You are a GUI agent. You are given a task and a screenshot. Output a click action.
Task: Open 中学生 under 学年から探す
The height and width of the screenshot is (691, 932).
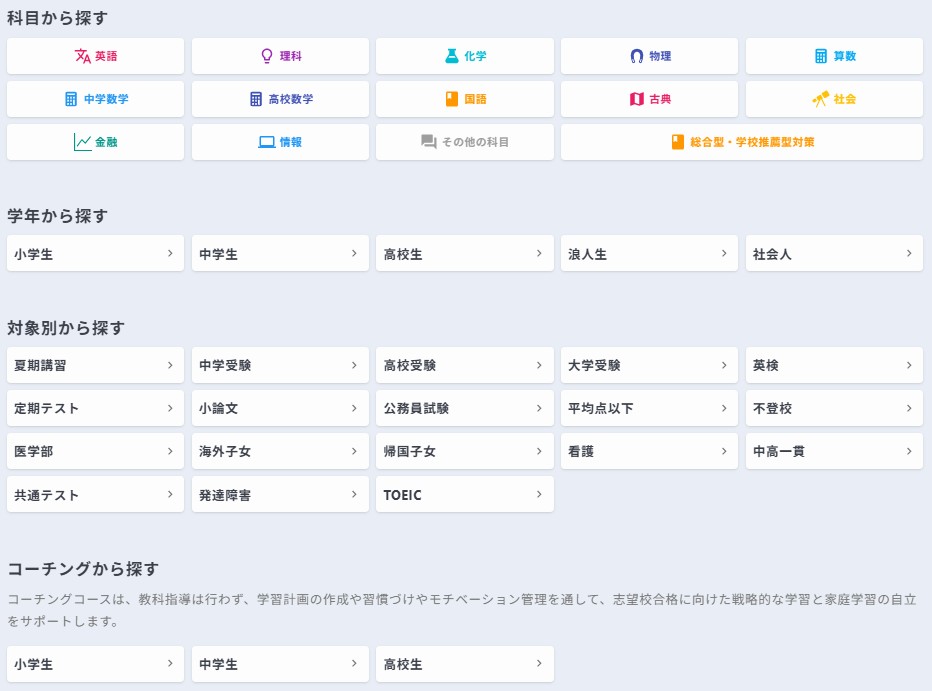pos(280,254)
